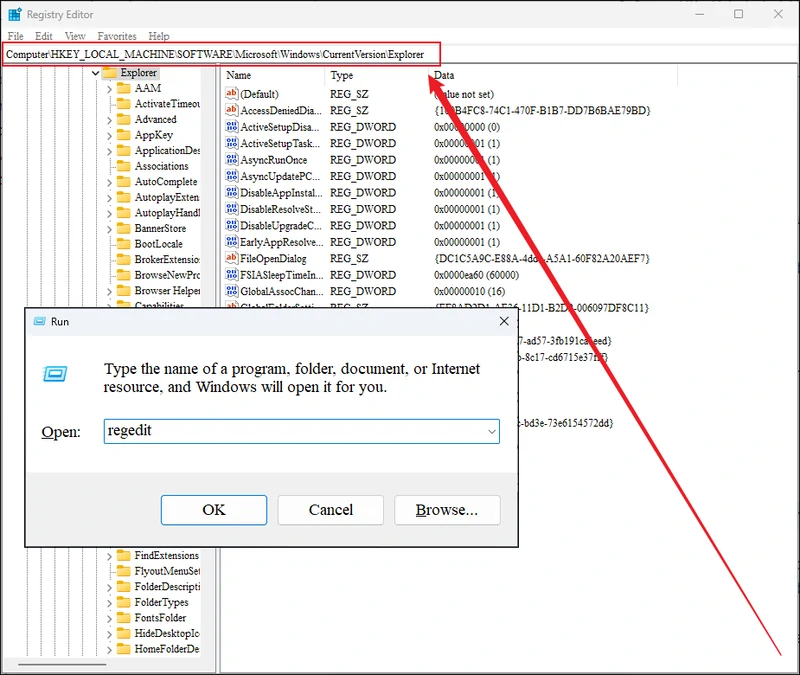
Task: Click the Run dialog title icon
Action: pyautogui.click(x=39, y=321)
